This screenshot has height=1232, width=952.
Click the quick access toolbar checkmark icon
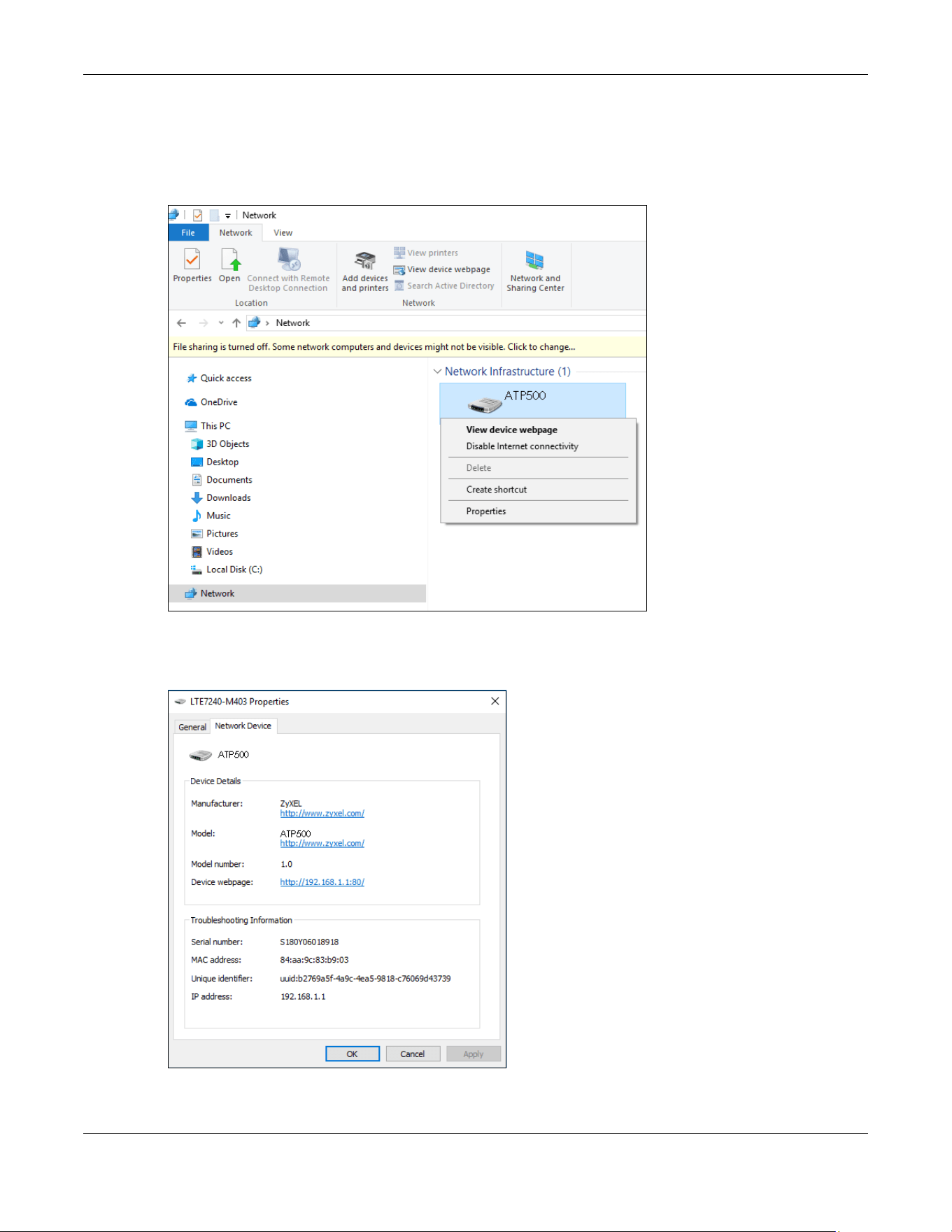pyautogui.click(x=197, y=215)
